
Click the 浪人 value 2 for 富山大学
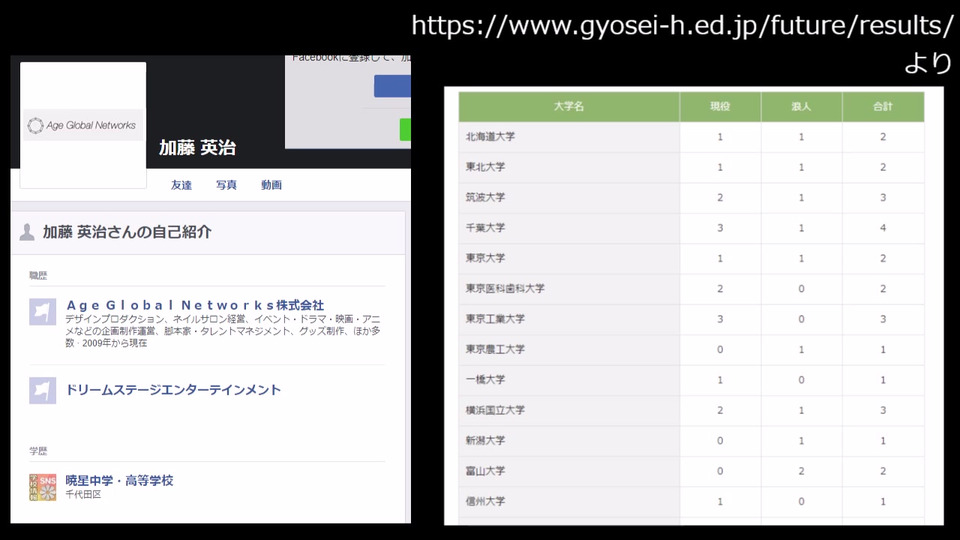(x=801, y=471)
